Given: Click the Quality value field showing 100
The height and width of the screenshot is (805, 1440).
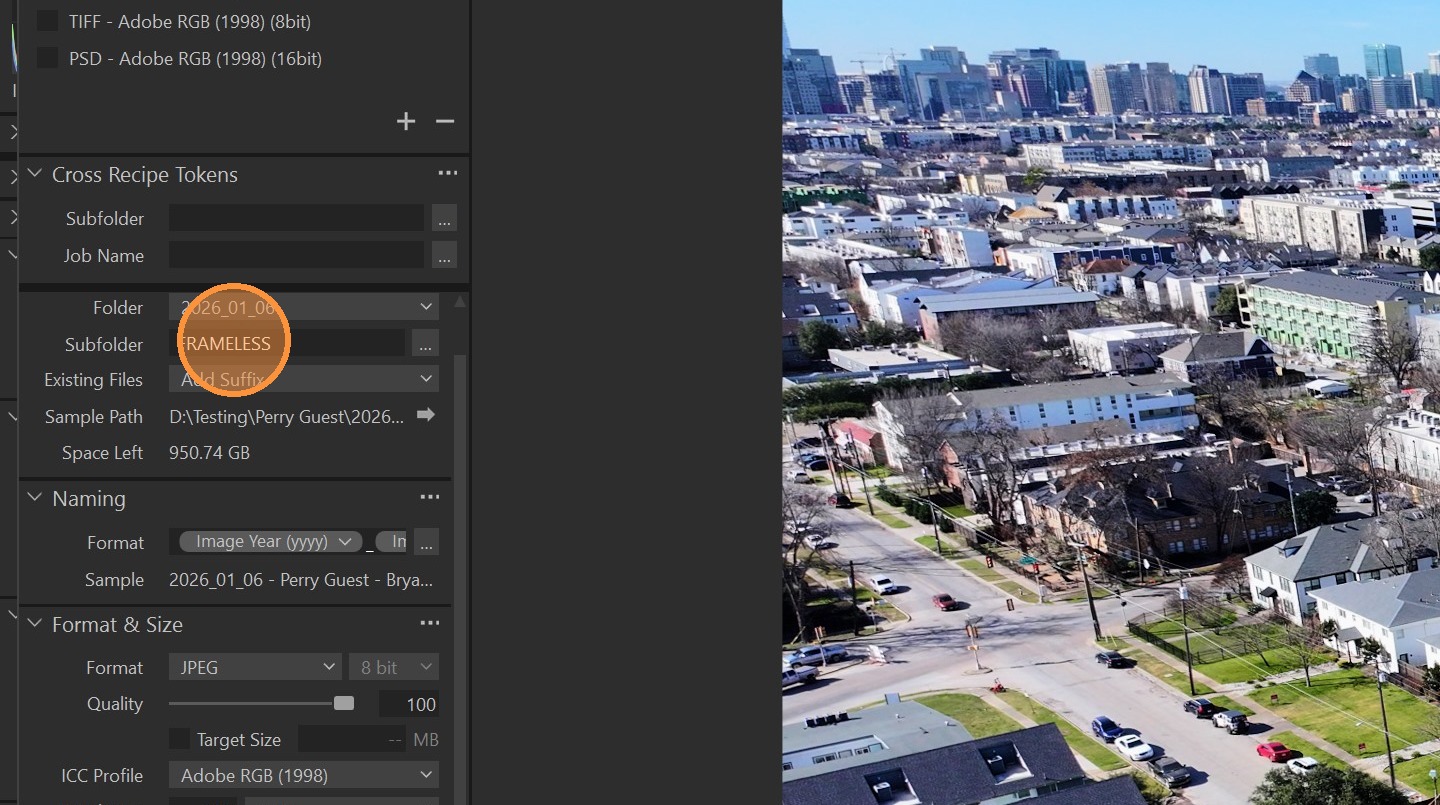Looking at the screenshot, I should click(x=409, y=704).
